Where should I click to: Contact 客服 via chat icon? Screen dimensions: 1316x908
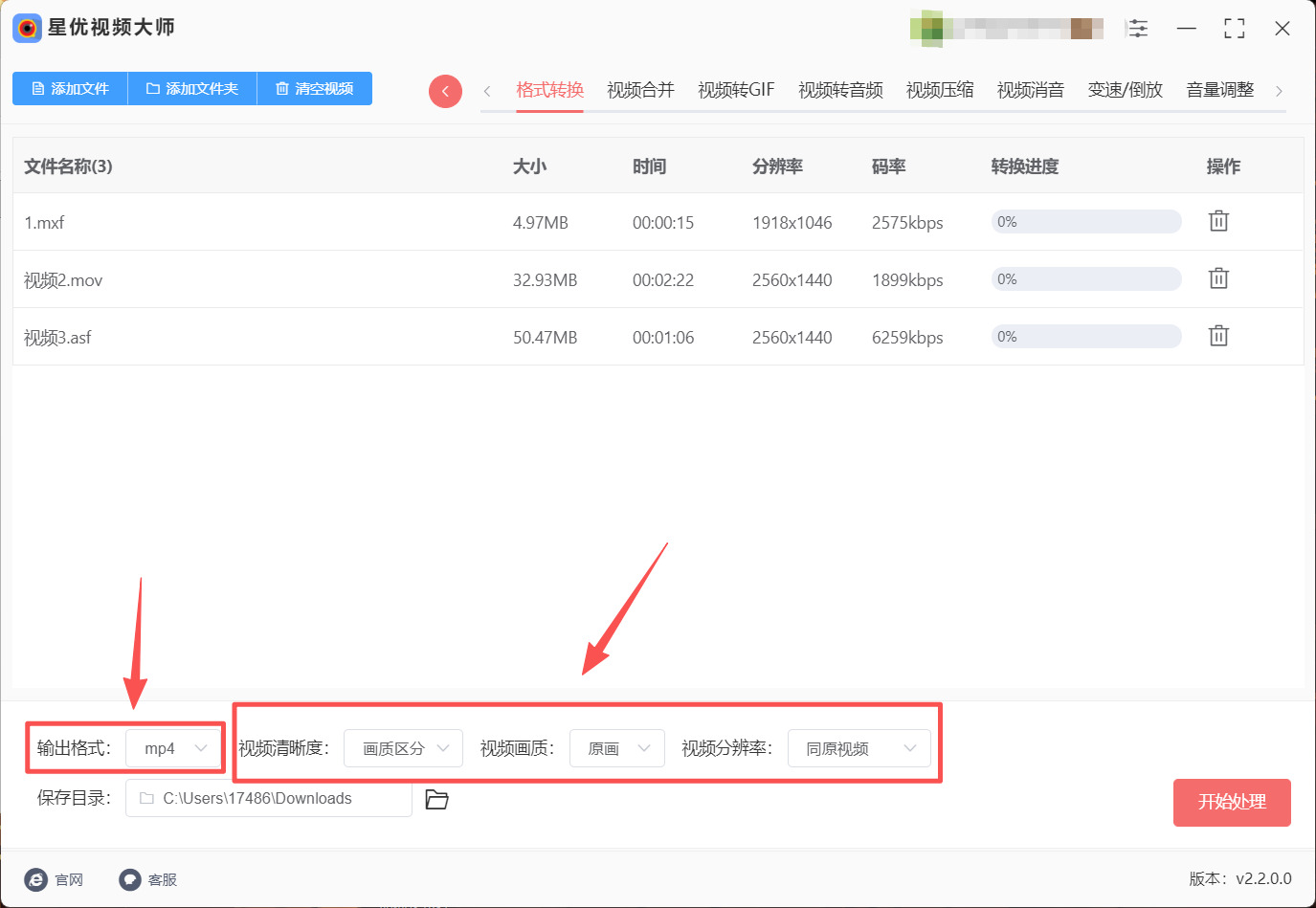click(x=129, y=879)
